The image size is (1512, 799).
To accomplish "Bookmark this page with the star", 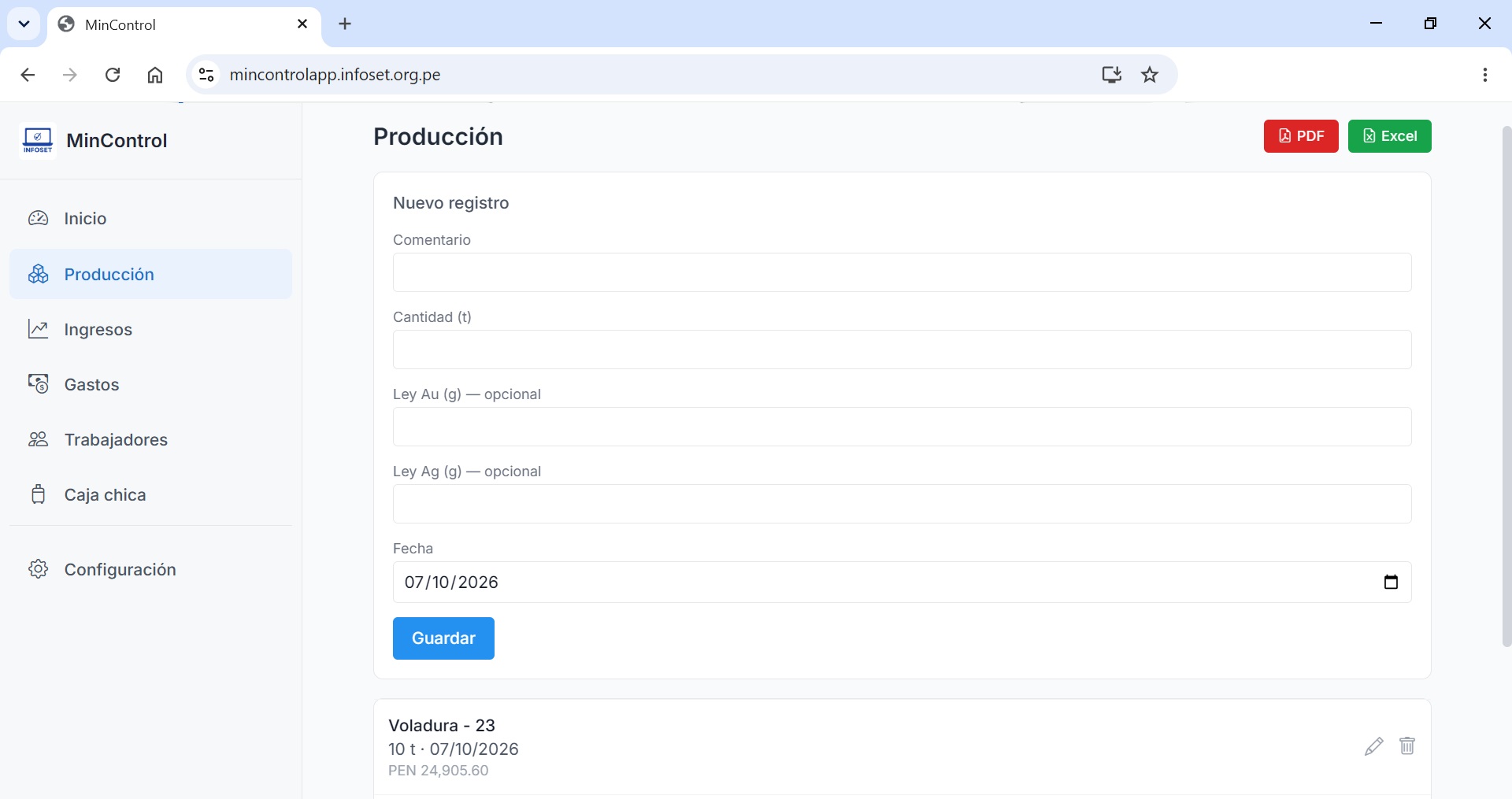I will (1150, 75).
